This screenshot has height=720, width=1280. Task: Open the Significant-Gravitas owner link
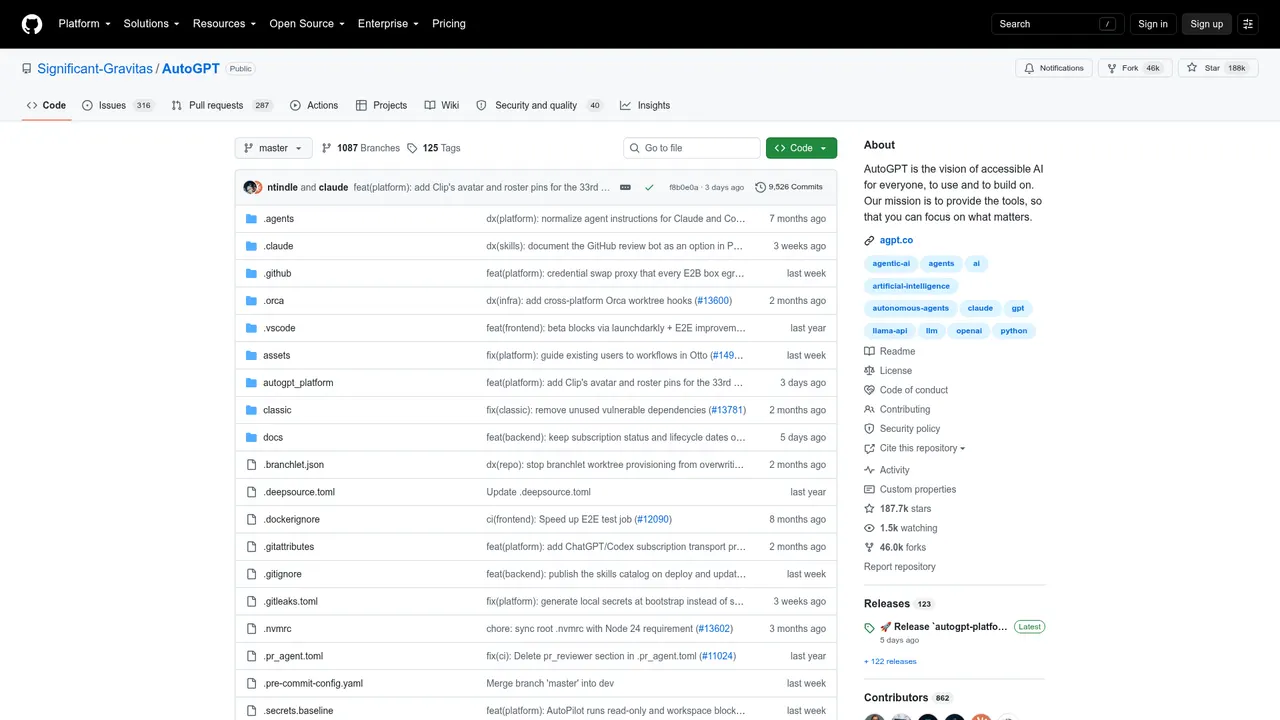tap(95, 69)
